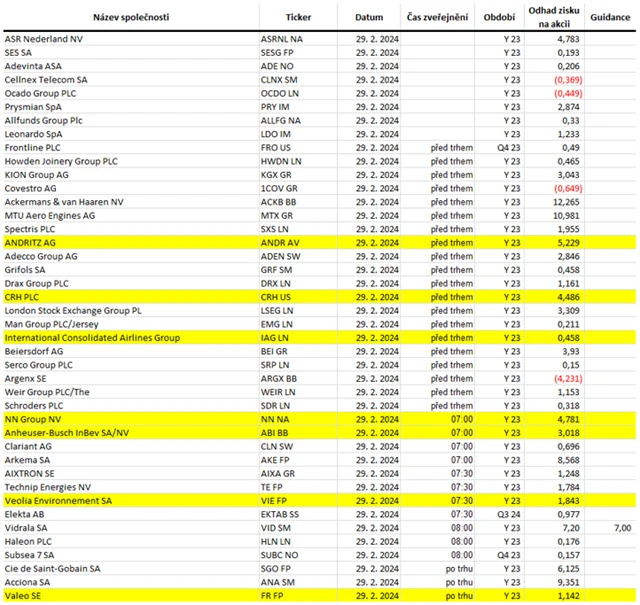The height and width of the screenshot is (605, 640).
Task: Select the po trhu cell for Acciona
Action: [x=439, y=582]
